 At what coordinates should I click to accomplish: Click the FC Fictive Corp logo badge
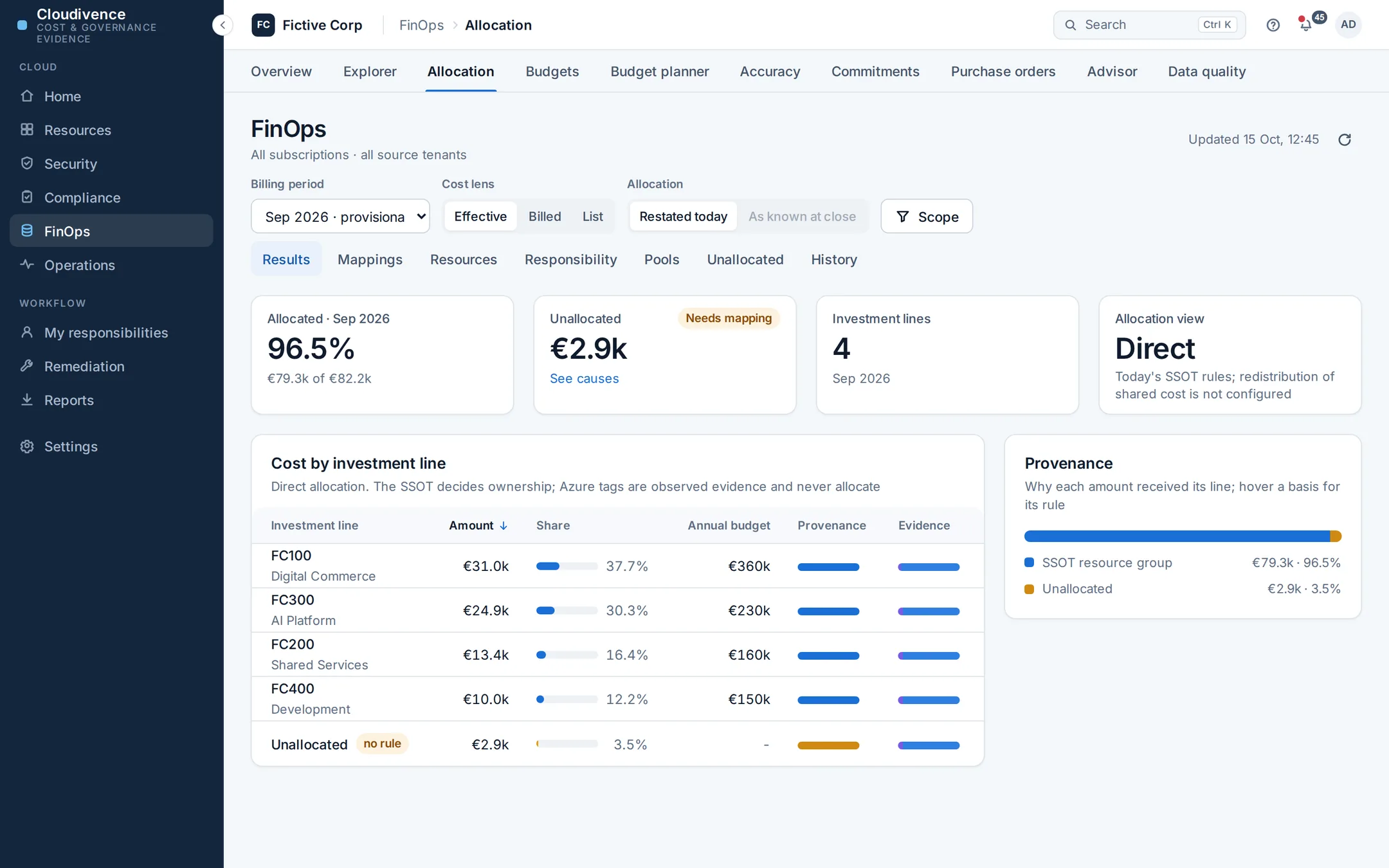click(x=263, y=25)
